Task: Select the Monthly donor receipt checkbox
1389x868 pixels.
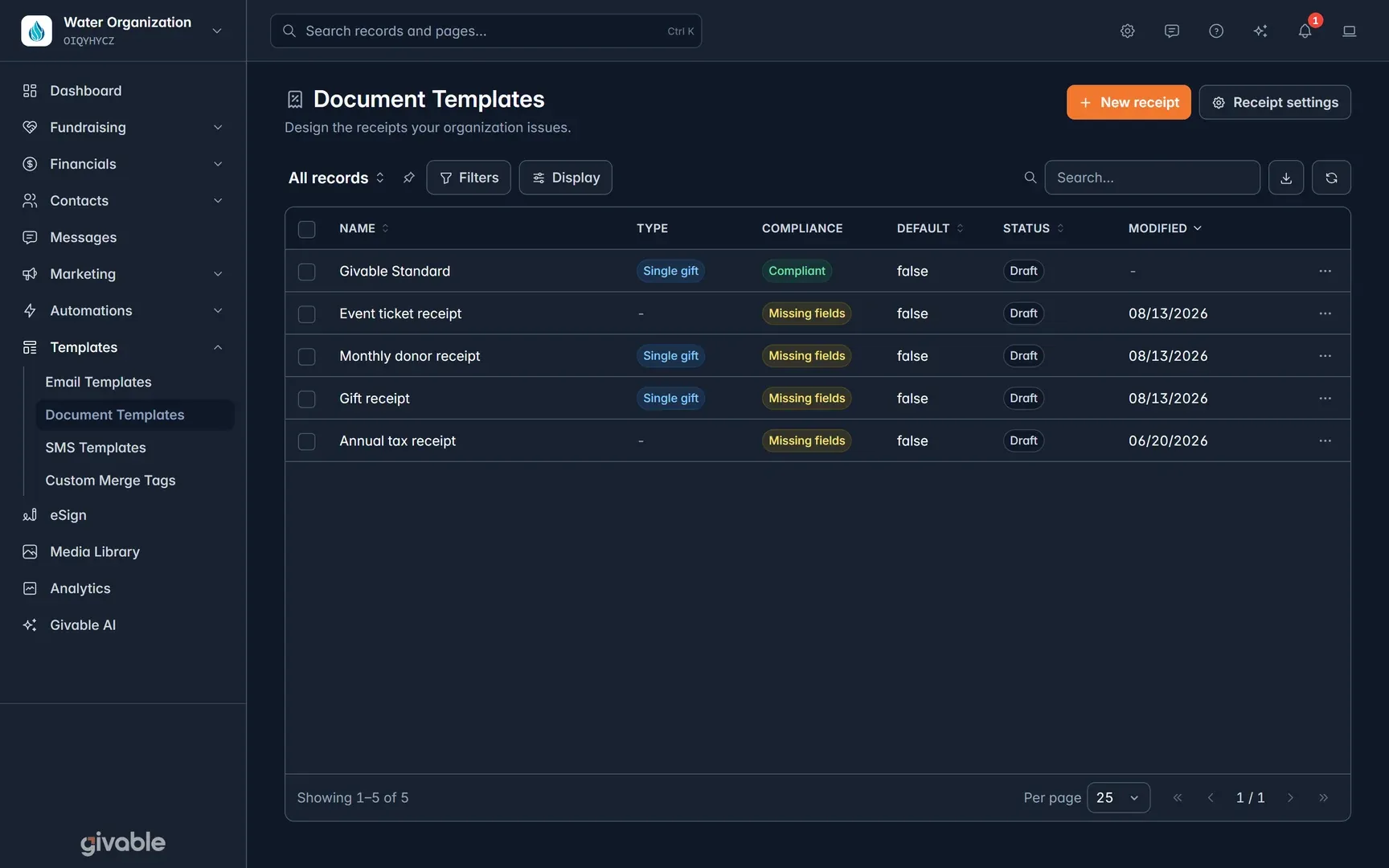Action: pos(306,357)
